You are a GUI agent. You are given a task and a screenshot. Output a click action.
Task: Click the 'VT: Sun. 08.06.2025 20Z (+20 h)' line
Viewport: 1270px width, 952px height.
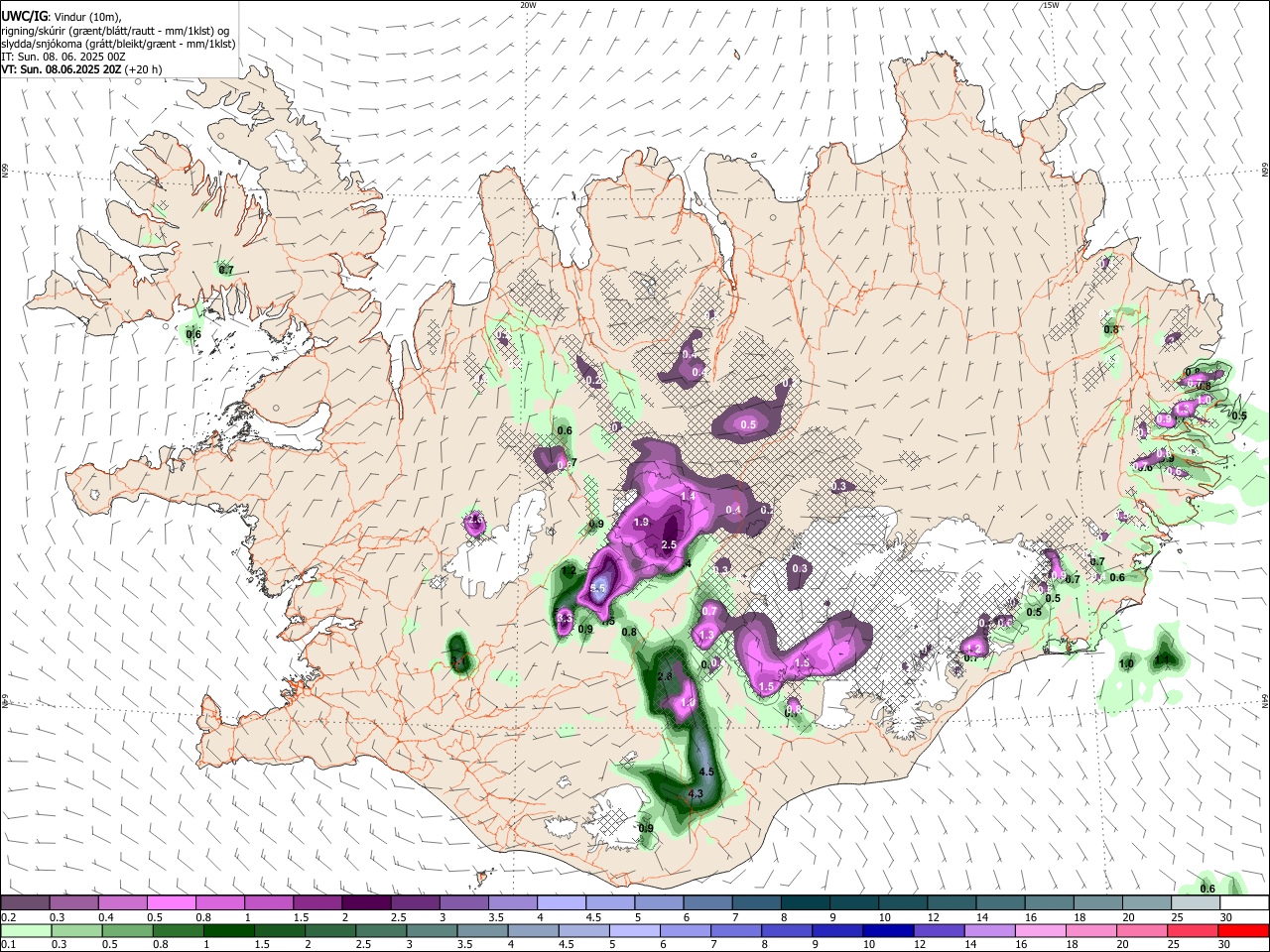[81, 69]
